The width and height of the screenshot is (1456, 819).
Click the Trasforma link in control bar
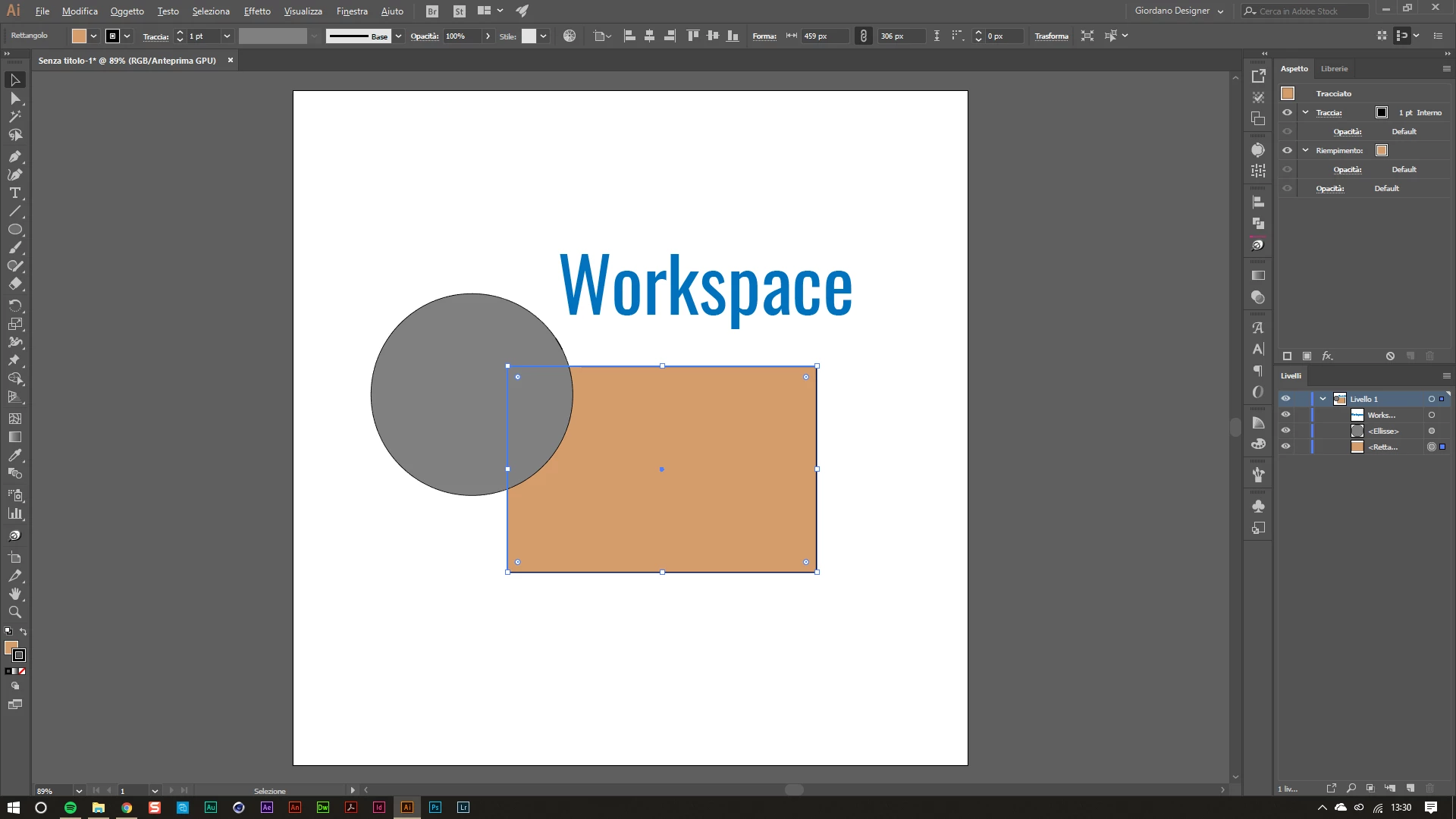(1051, 36)
